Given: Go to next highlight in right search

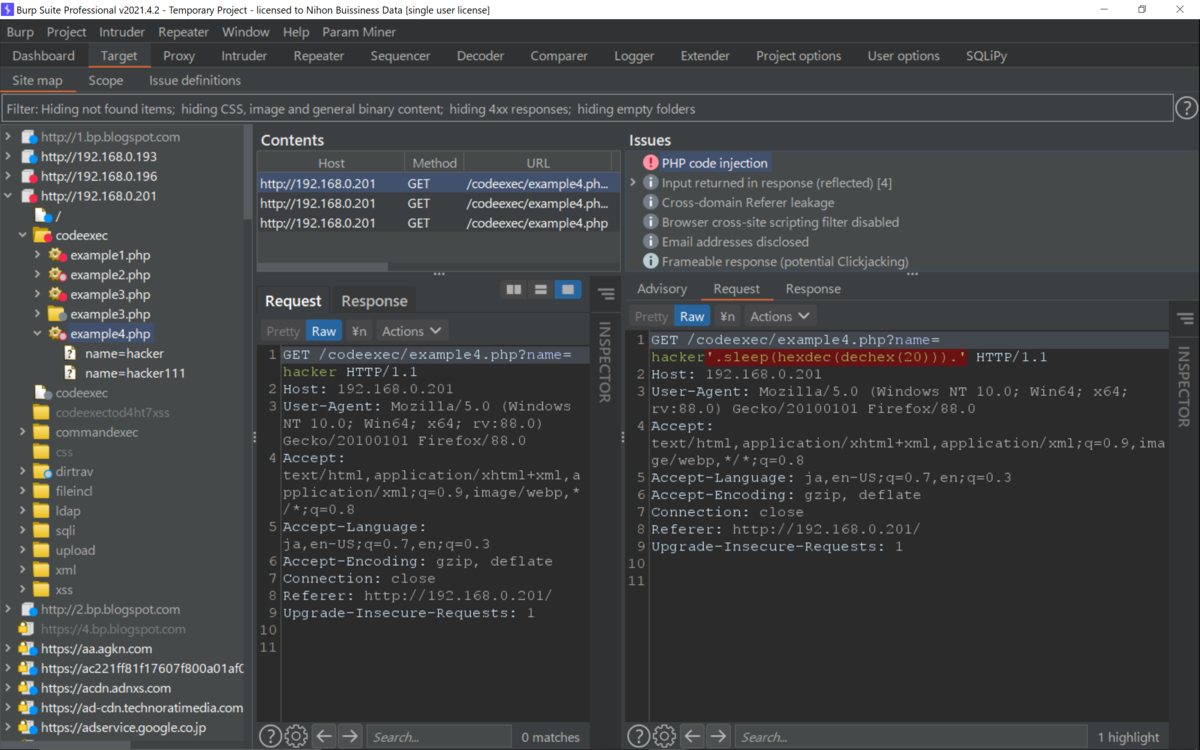Looking at the screenshot, I should pyautogui.click(x=718, y=737).
